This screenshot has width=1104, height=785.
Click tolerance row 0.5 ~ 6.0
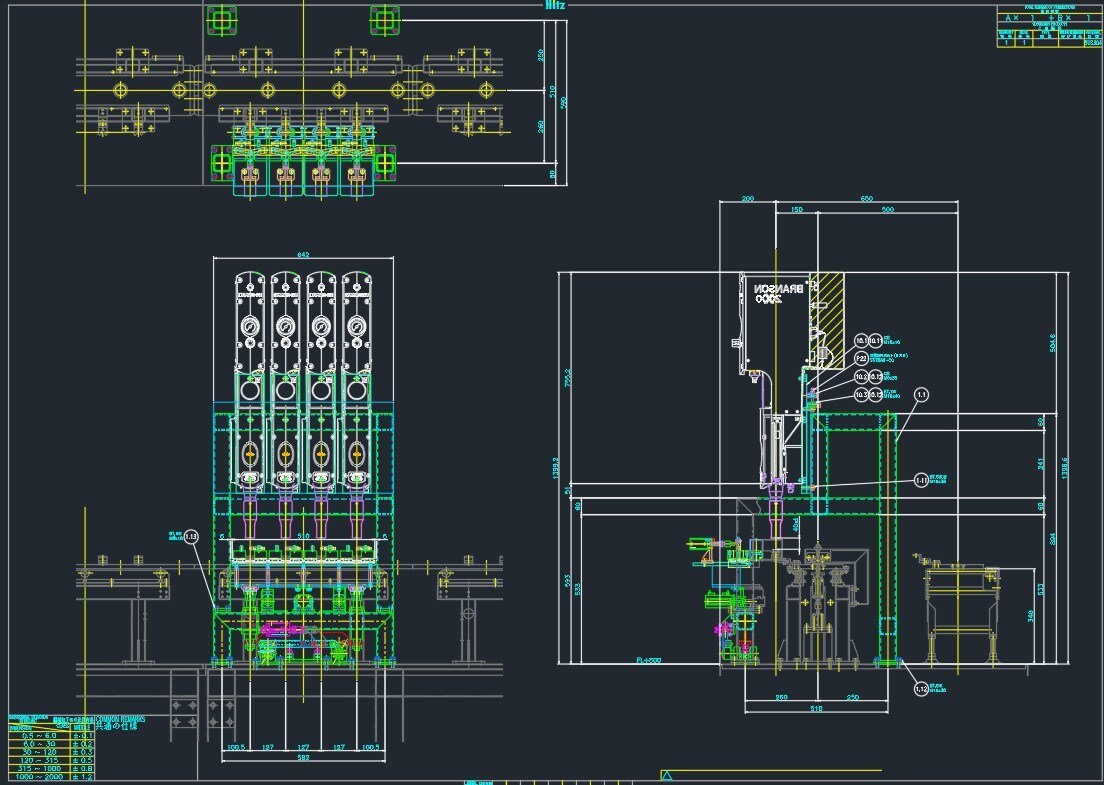(x=52, y=736)
